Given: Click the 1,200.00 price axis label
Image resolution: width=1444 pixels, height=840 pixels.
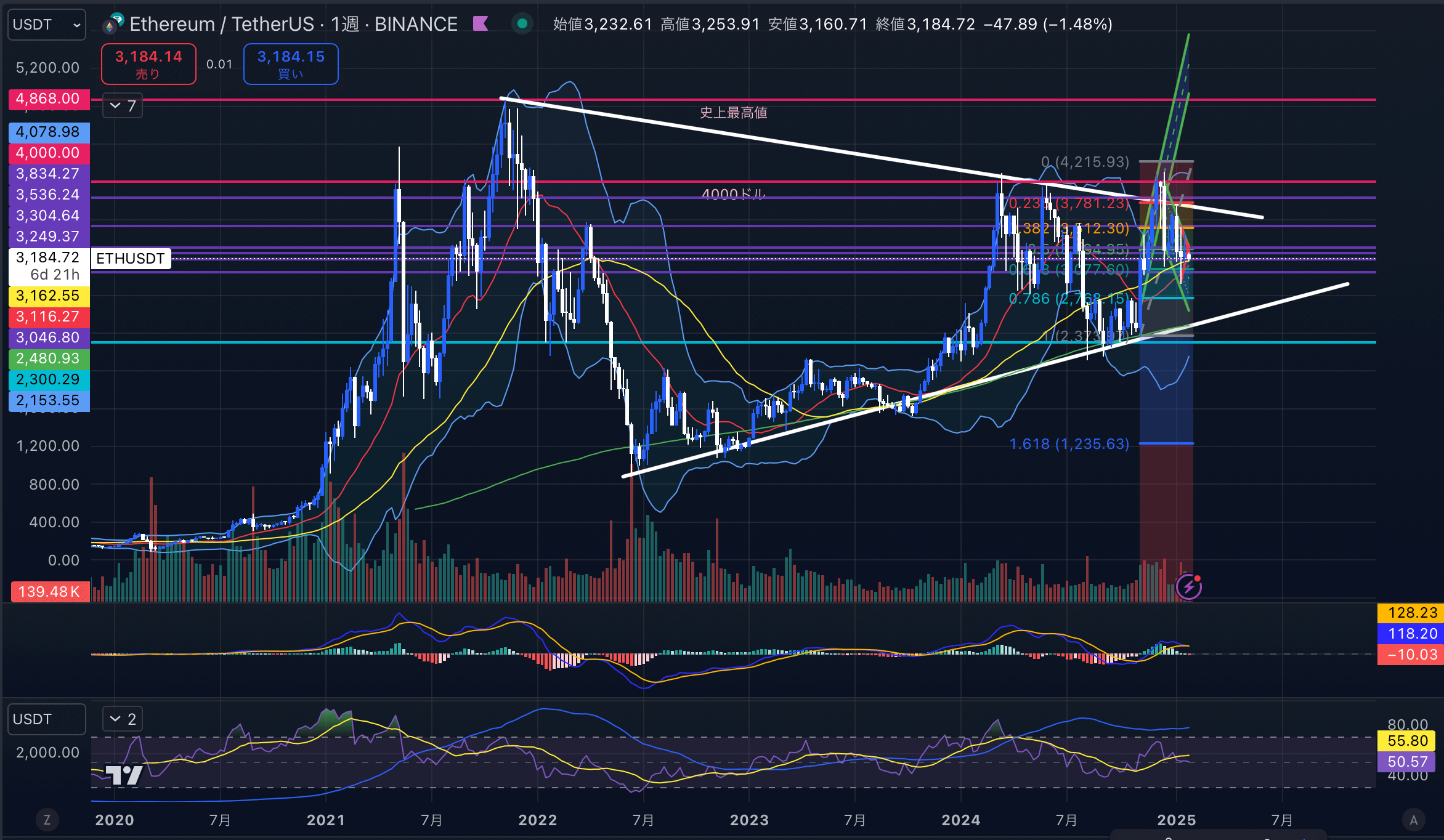Looking at the screenshot, I should coord(48,446).
